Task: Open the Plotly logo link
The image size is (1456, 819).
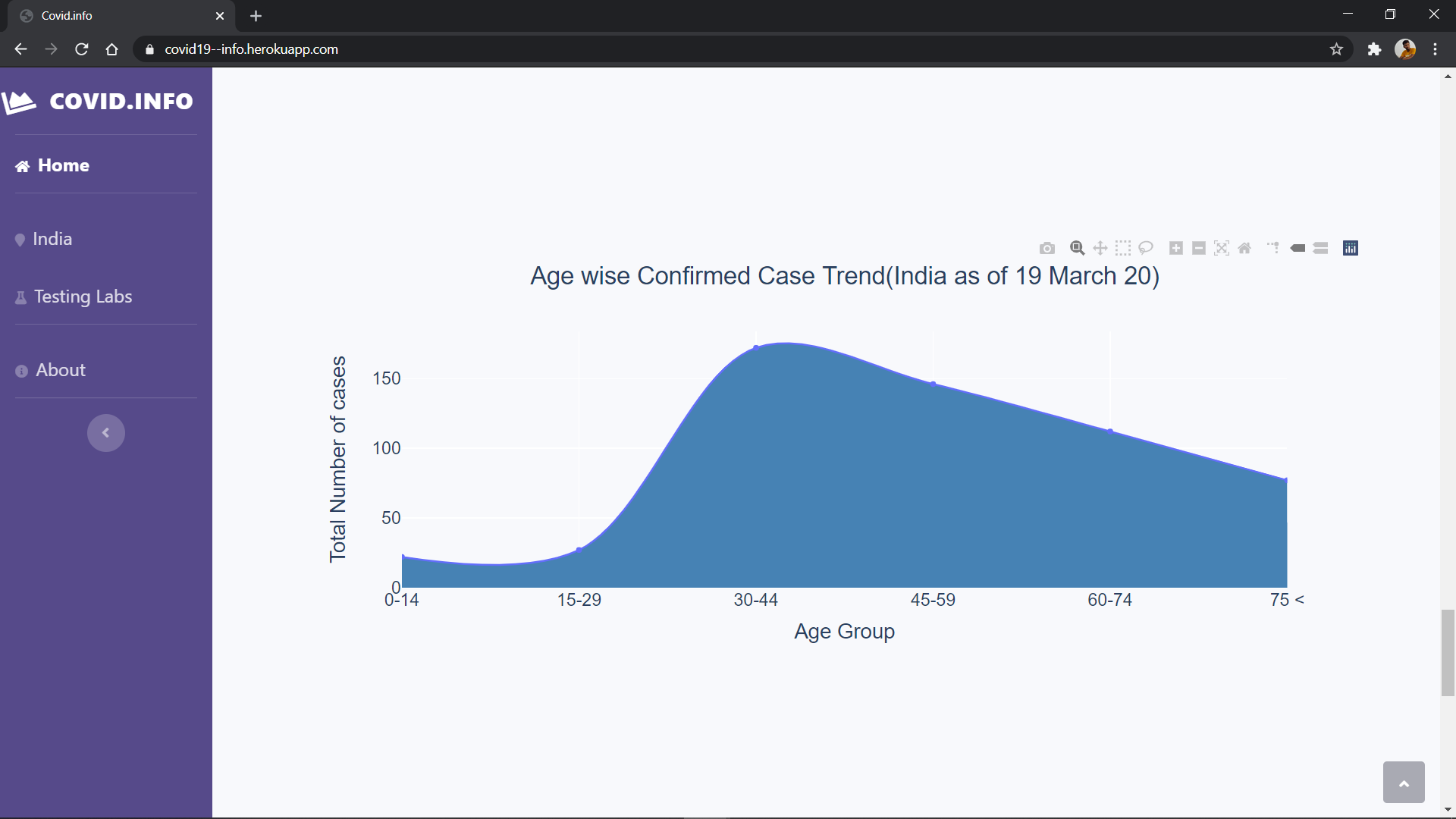Action: pyautogui.click(x=1351, y=248)
